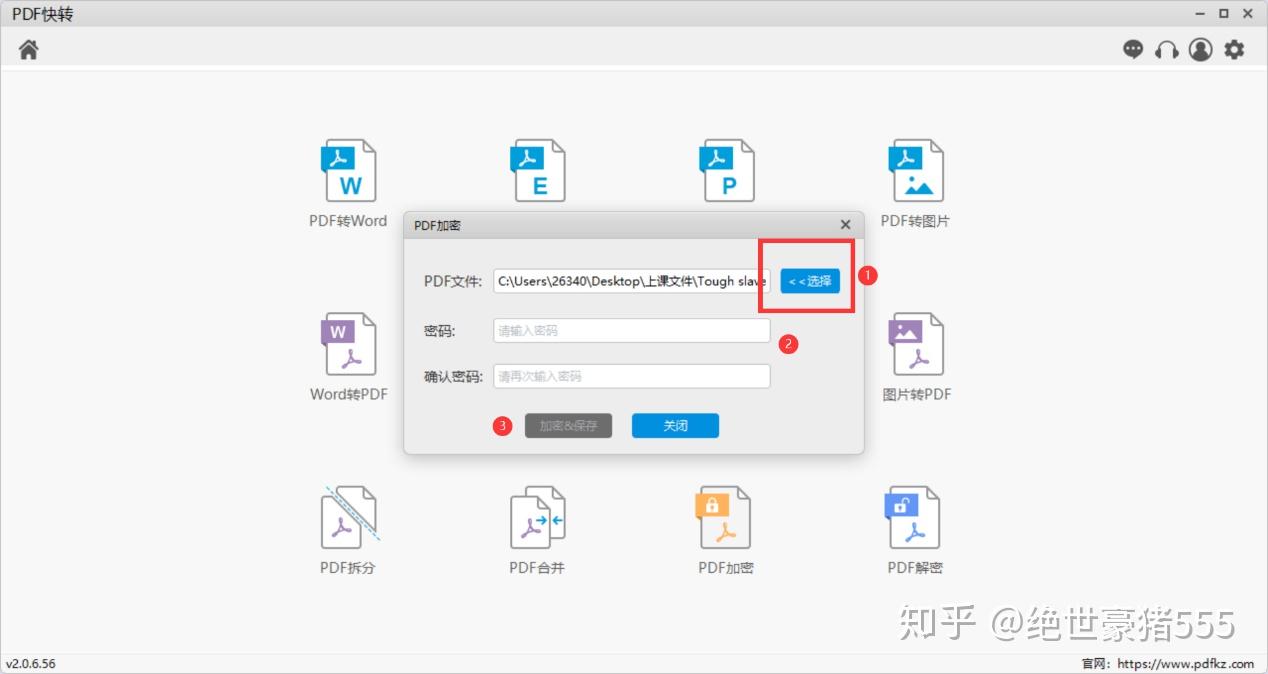Open the PDF拆分 tool

tap(348, 531)
